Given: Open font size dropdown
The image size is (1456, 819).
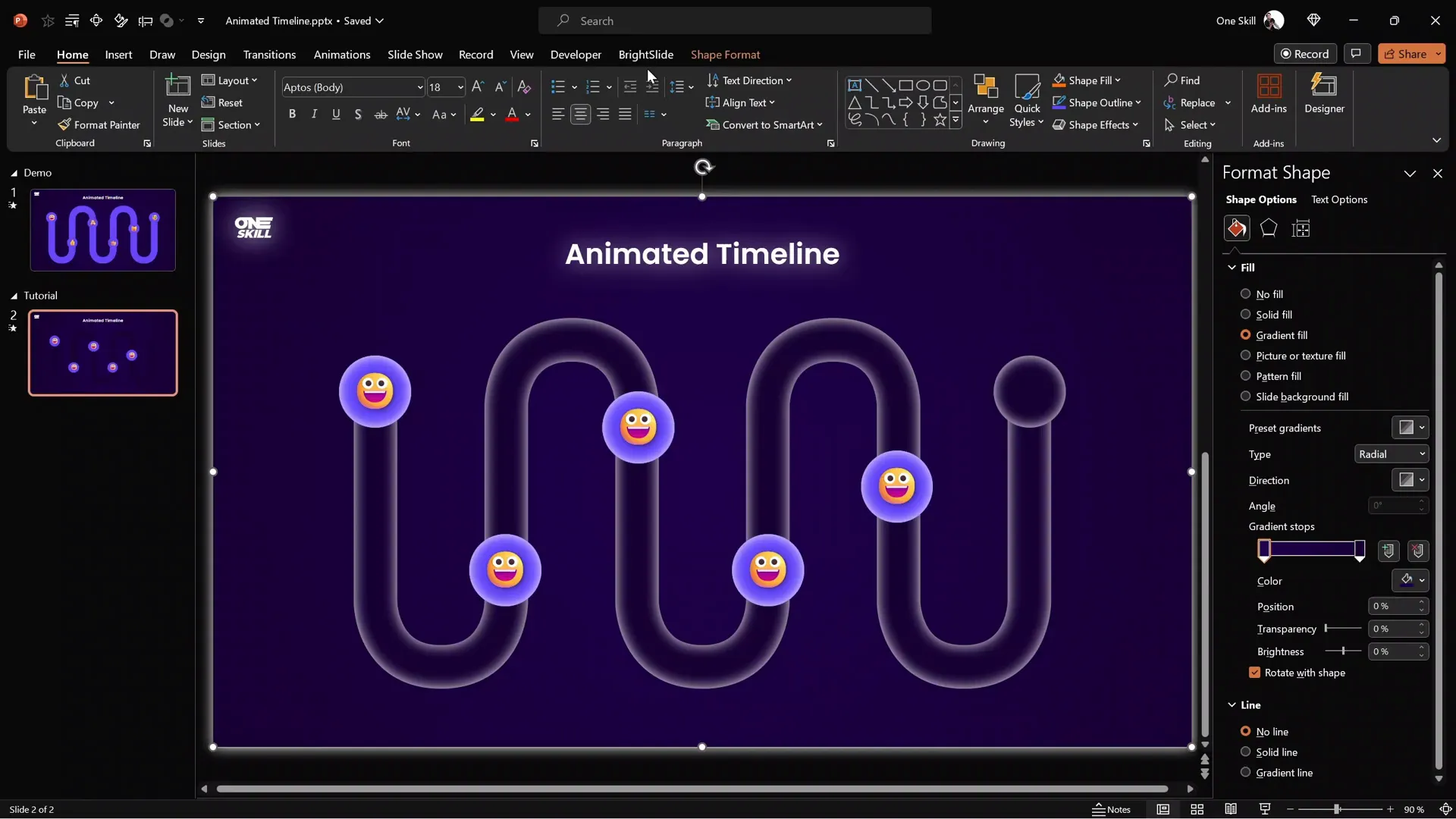Looking at the screenshot, I should pyautogui.click(x=460, y=87).
